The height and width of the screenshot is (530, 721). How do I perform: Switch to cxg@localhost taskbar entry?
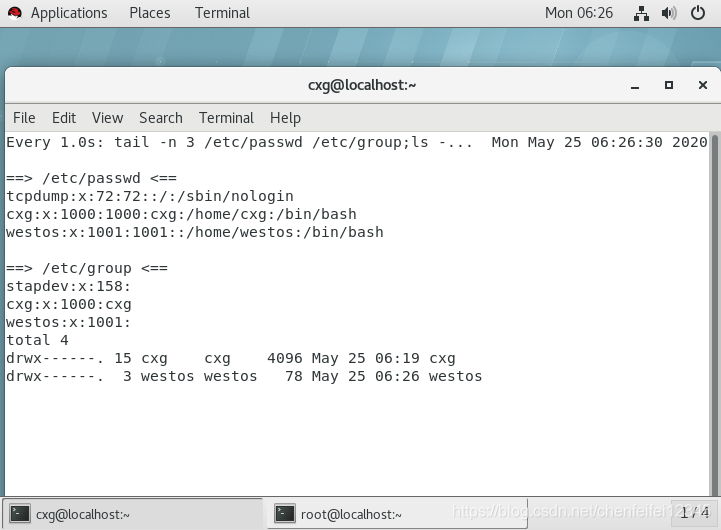pyautogui.click(x=132, y=514)
